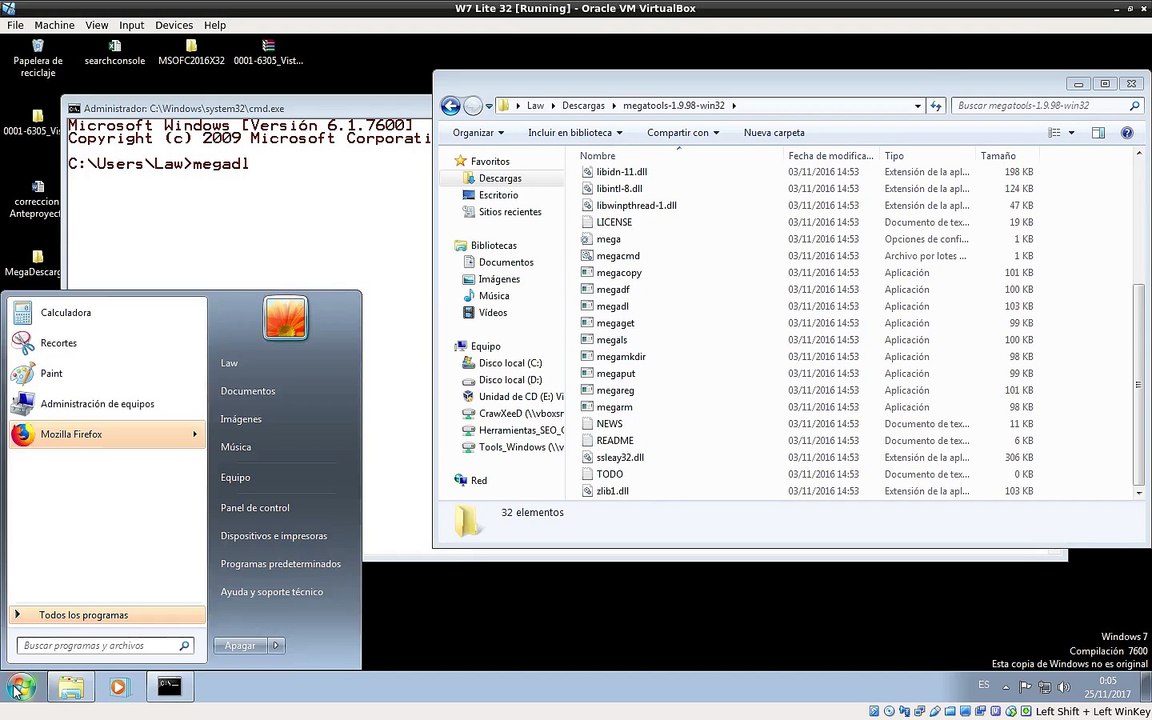Image resolution: width=1152 pixels, height=720 pixels.
Task: Open the address bar history dropdown
Action: pos(918,106)
